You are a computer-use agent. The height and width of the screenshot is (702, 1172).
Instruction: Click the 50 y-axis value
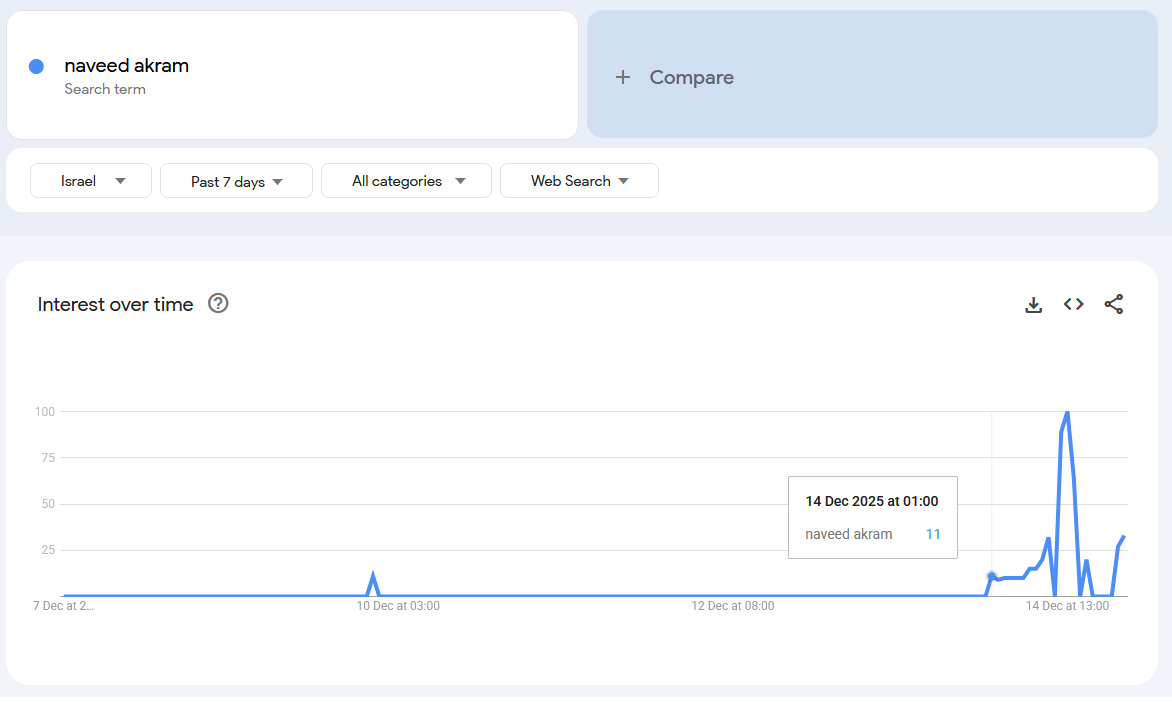[x=48, y=504]
